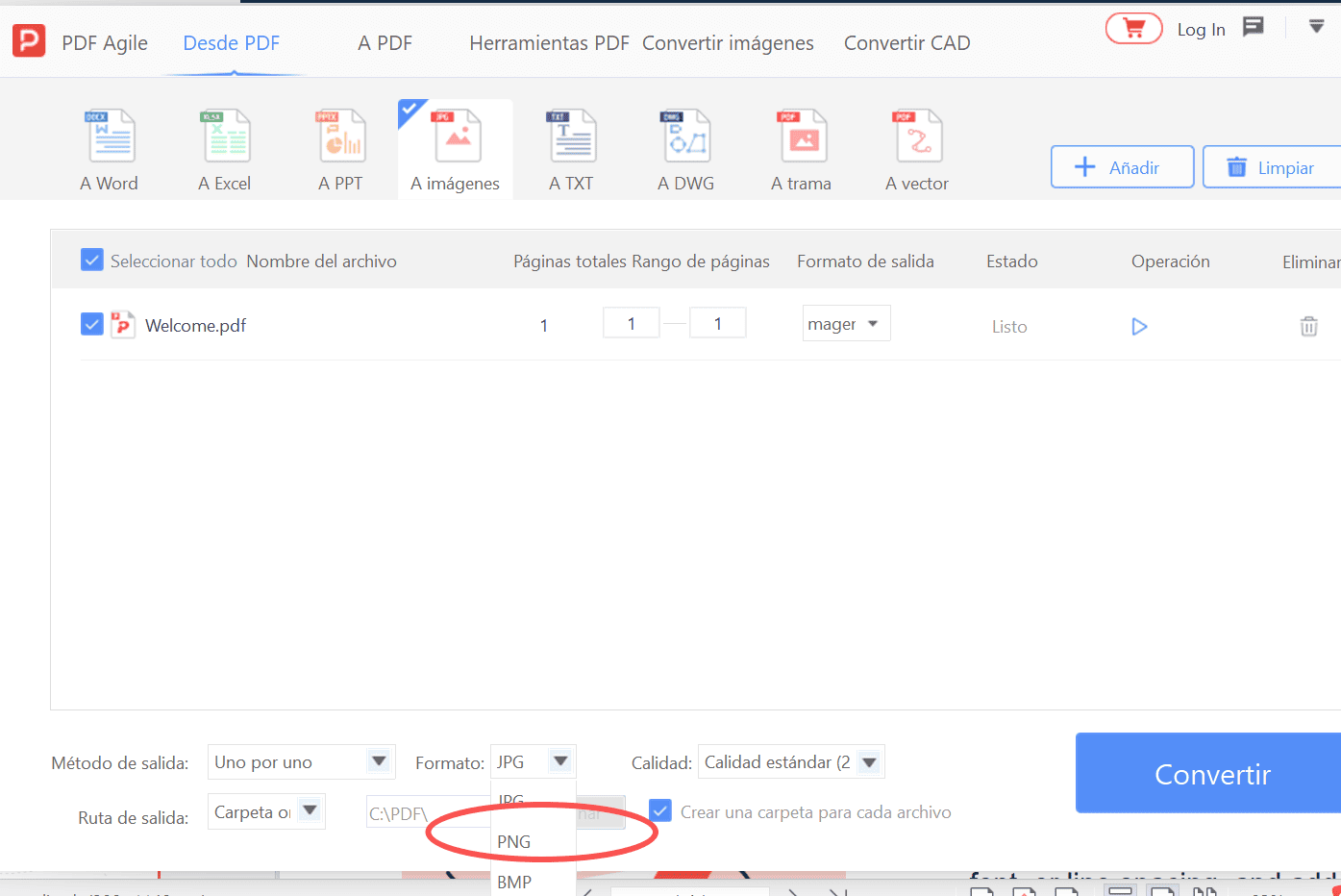Start conversion with the play icon for Welcome.pdf

coord(1139,327)
